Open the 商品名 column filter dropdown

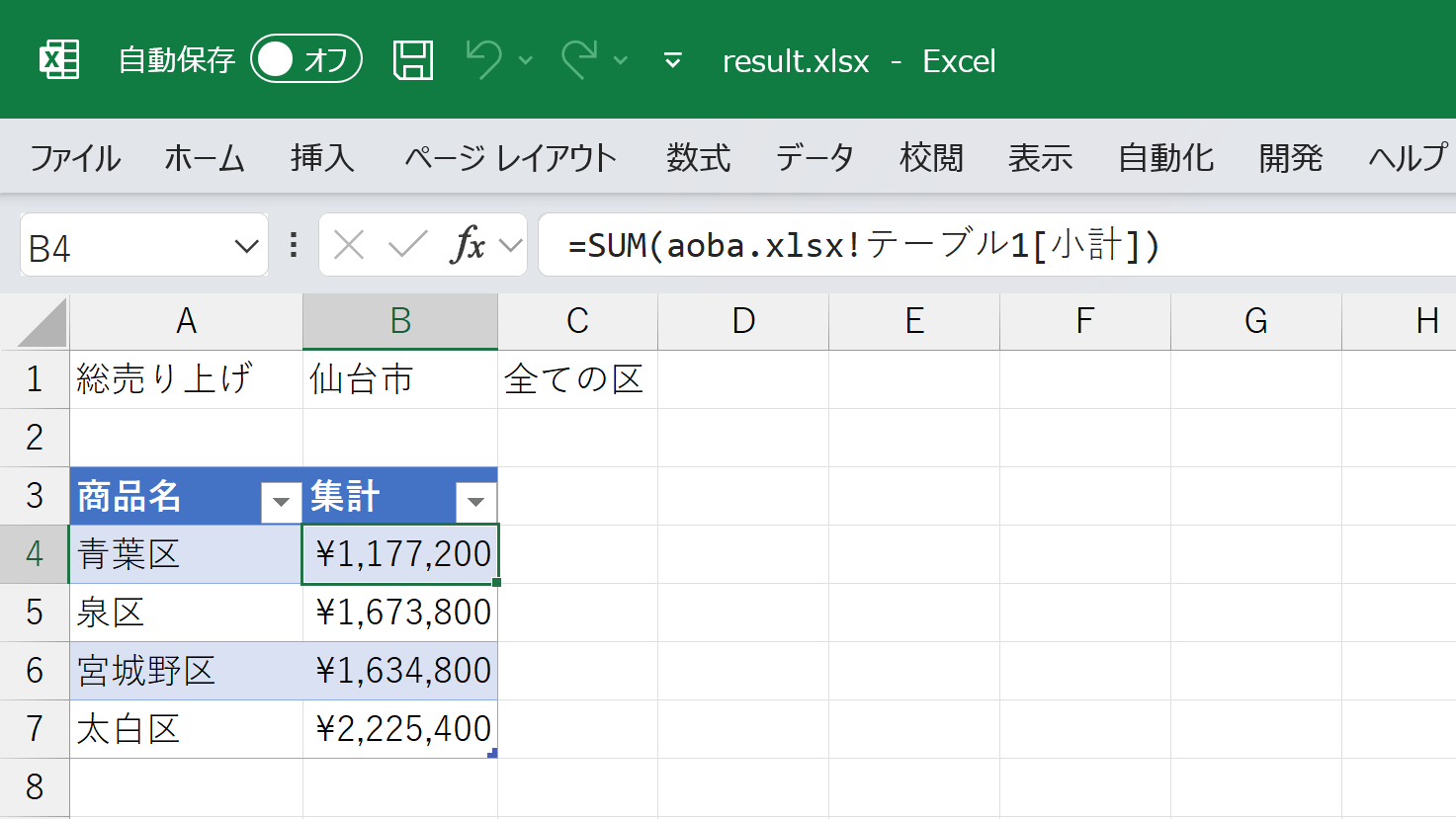pos(281,502)
